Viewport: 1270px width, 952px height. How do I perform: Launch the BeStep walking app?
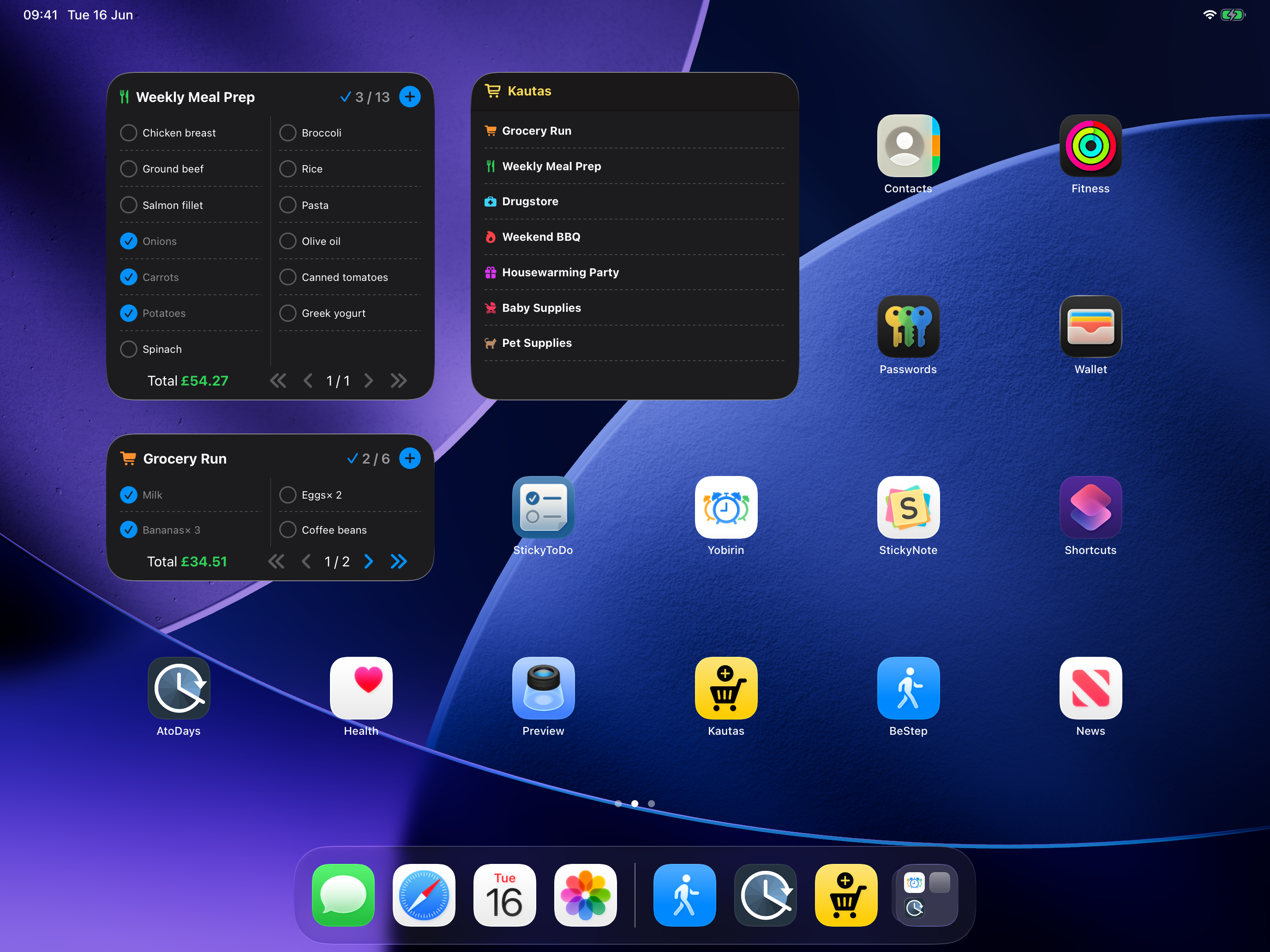click(x=908, y=688)
